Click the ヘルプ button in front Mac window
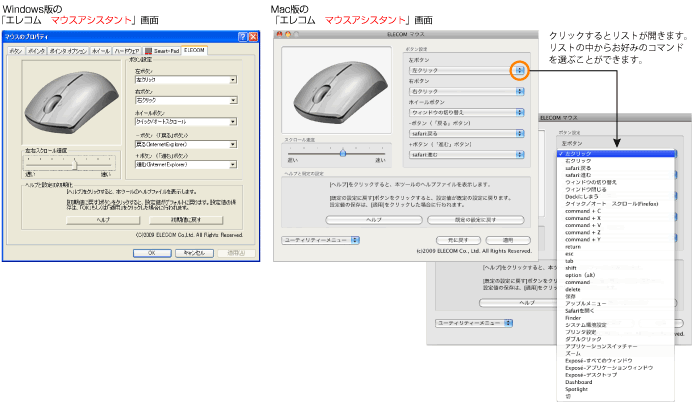Screen dimensions: 695x405 (374, 220)
